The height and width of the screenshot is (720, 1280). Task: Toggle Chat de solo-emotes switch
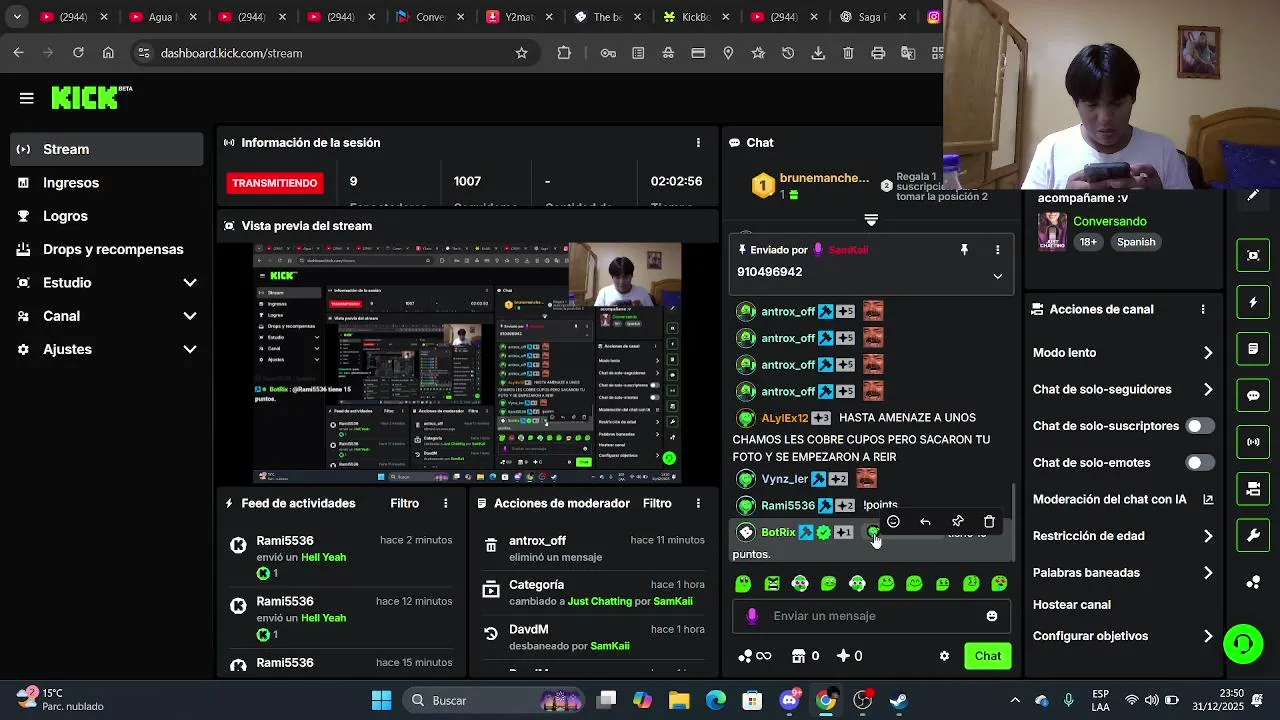click(x=1199, y=463)
